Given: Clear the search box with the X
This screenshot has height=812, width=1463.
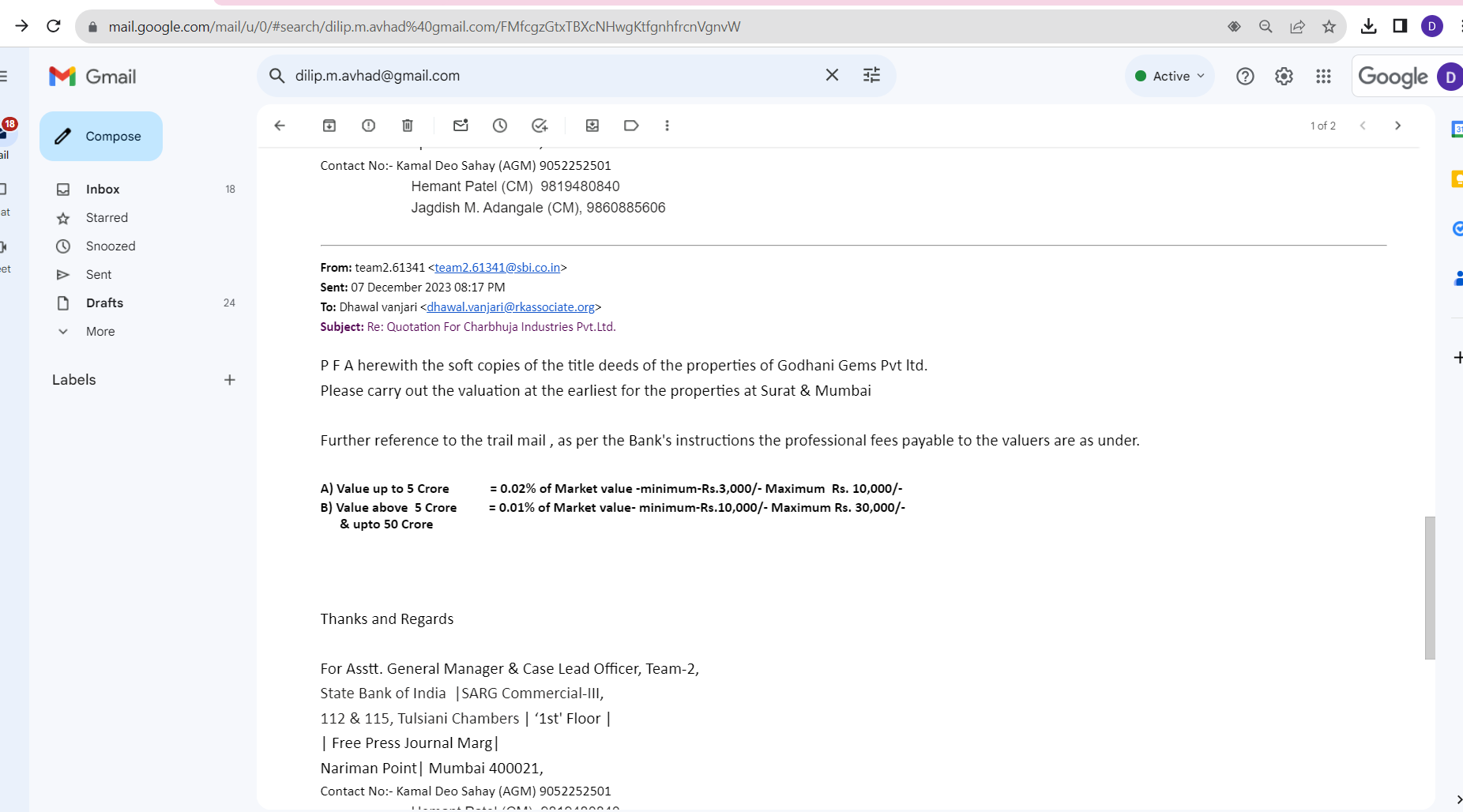Looking at the screenshot, I should coord(832,75).
